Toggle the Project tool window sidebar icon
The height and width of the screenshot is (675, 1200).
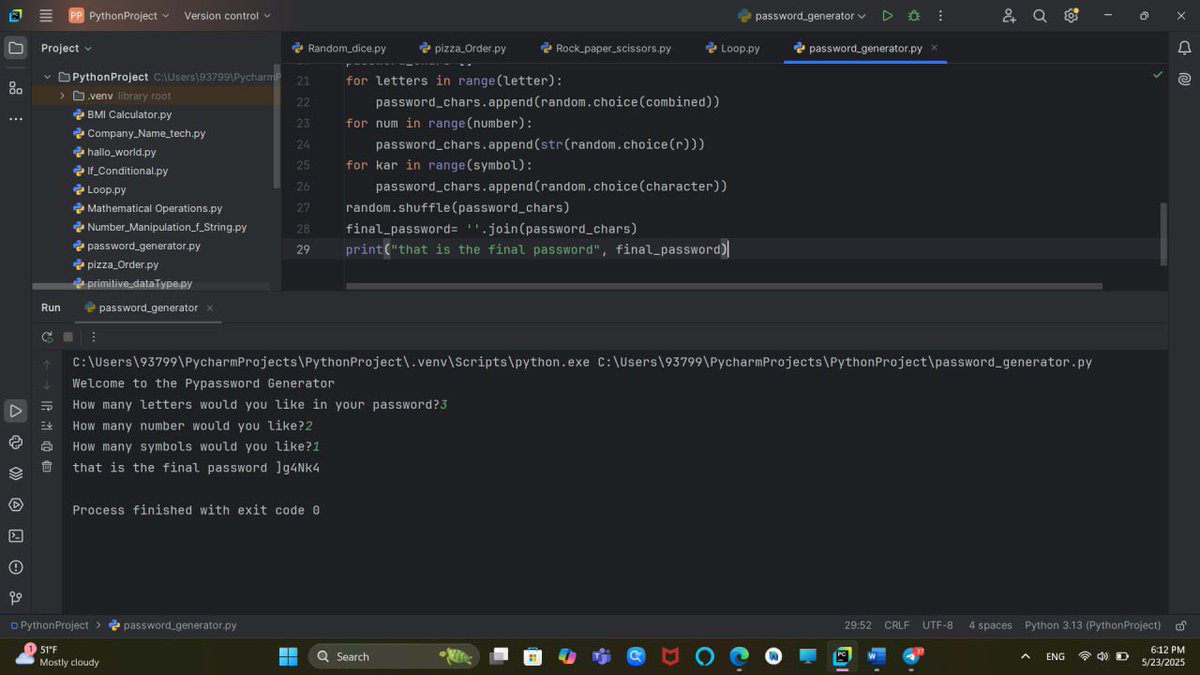tap(16, 48)
